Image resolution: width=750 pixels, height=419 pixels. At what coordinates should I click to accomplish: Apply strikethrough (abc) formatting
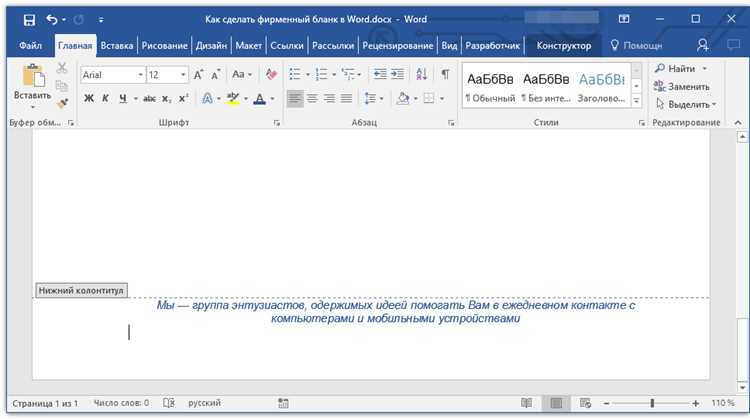(x=149, y=99)
